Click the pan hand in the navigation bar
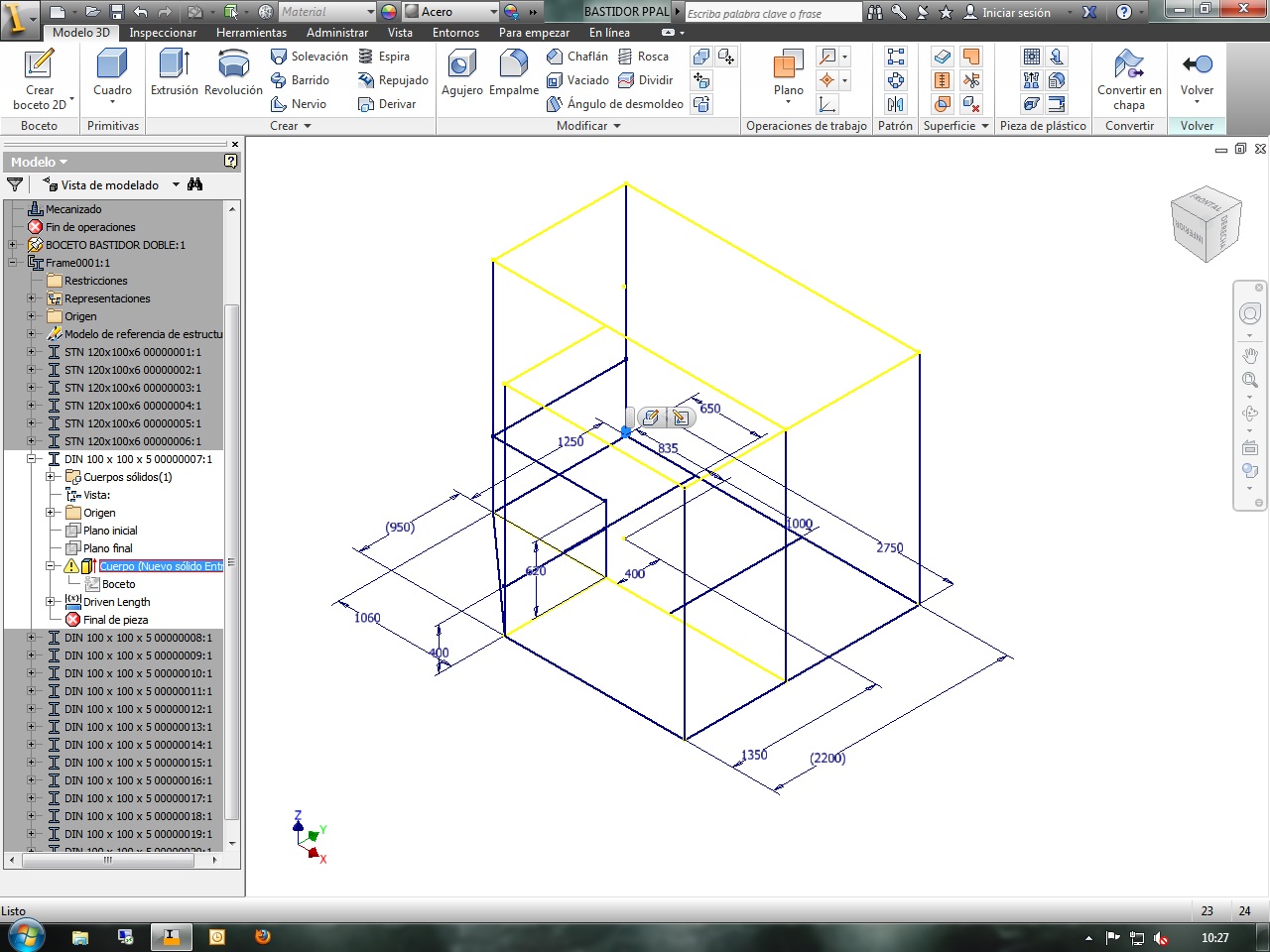This screenshot has width=1270, height=952. pos(1250,355)
